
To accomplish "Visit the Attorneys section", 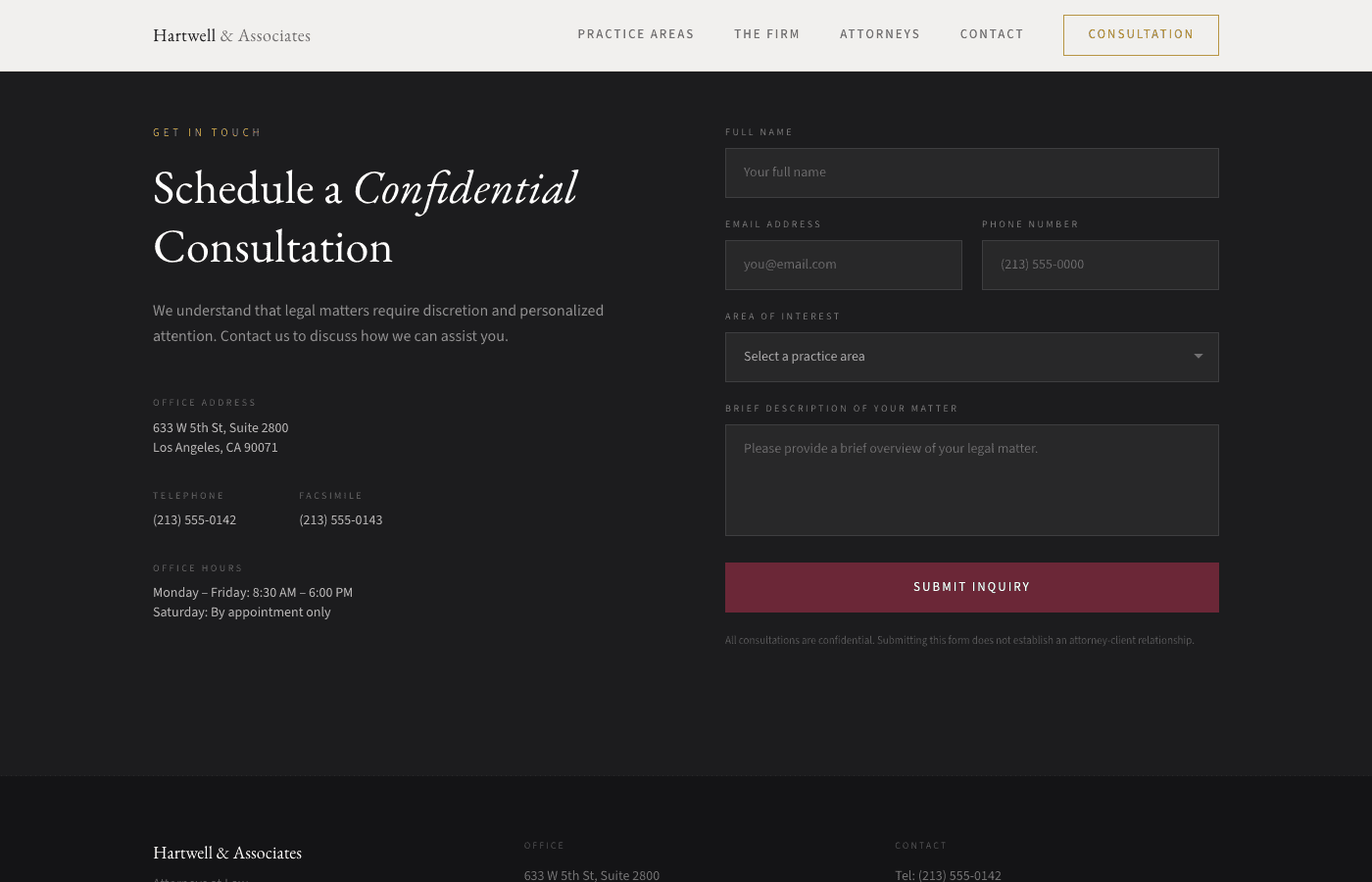I will click(880, 34).
